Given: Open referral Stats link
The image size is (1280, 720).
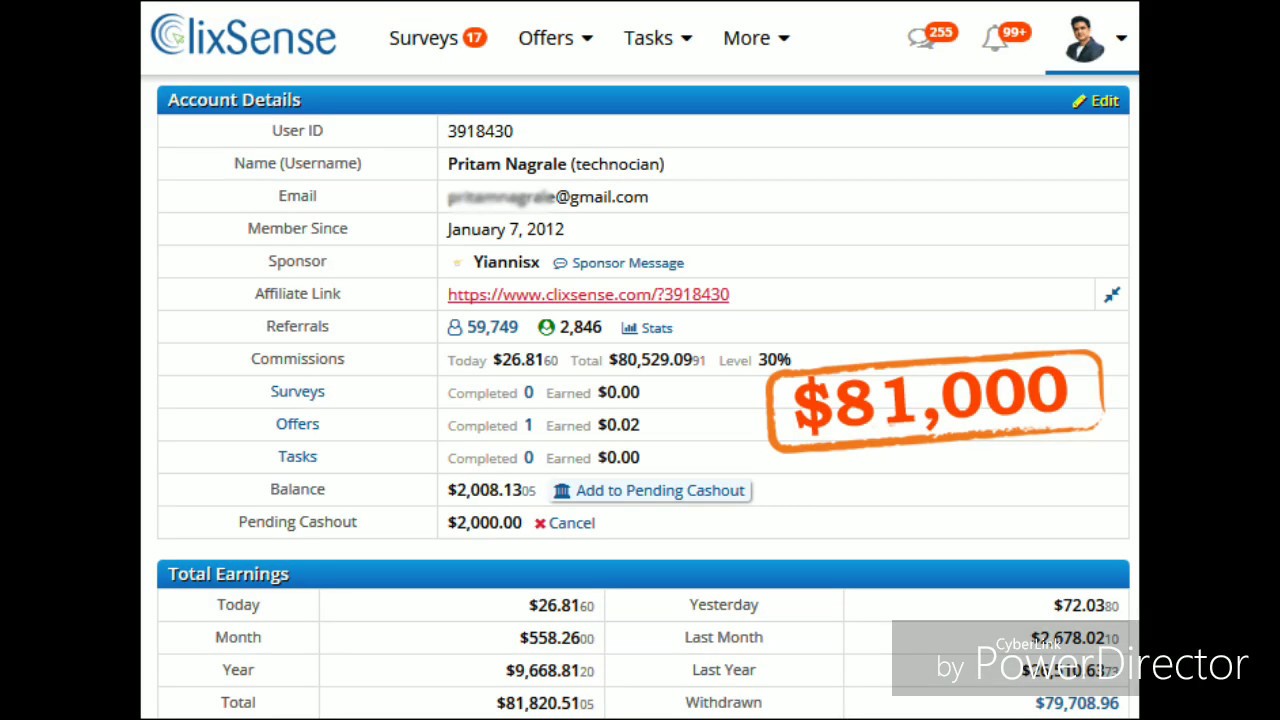Looking at the screenshot, I should pos(647,328).
